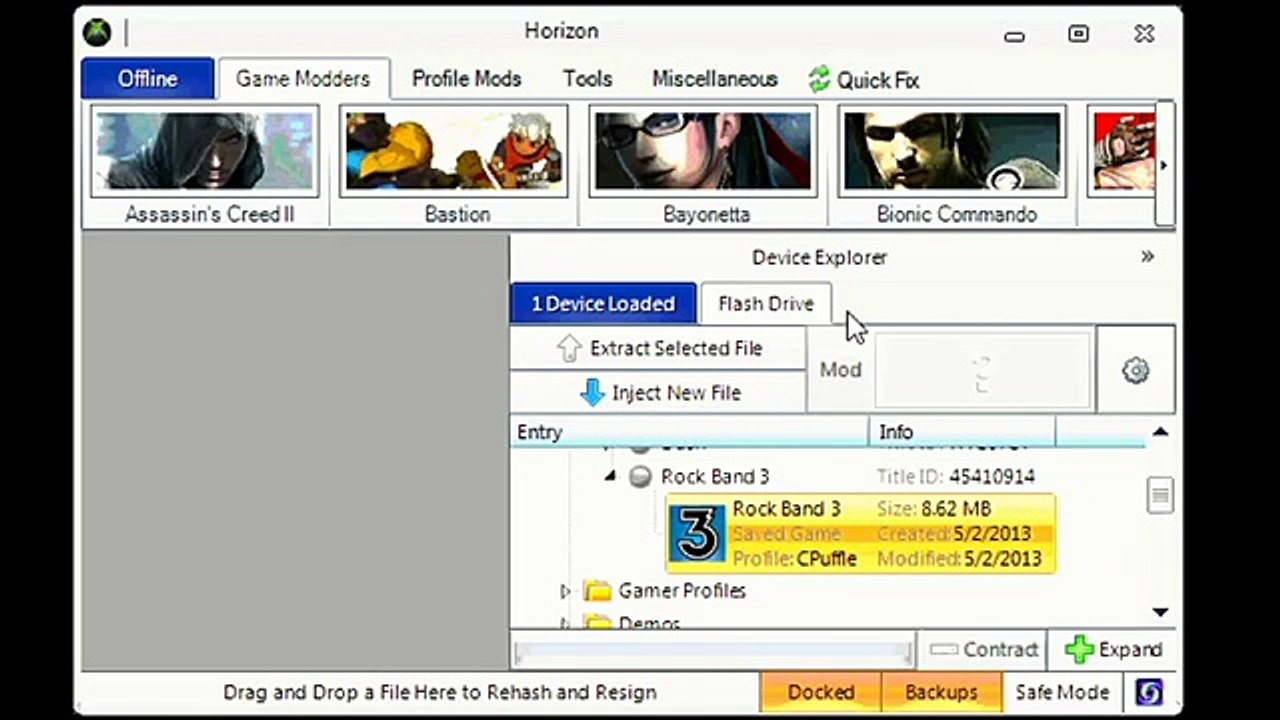Switch to the Game Modders tab
Screen dimensions: 1280x720
tap(303, 79)
